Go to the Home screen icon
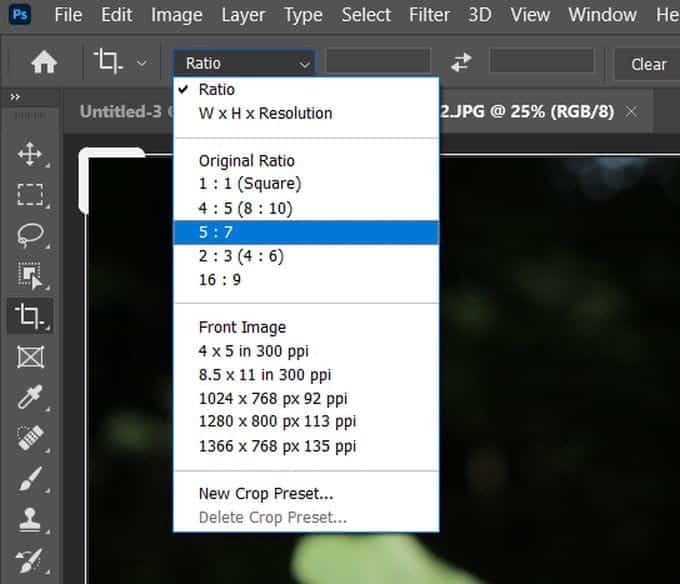 click(44, 62)
